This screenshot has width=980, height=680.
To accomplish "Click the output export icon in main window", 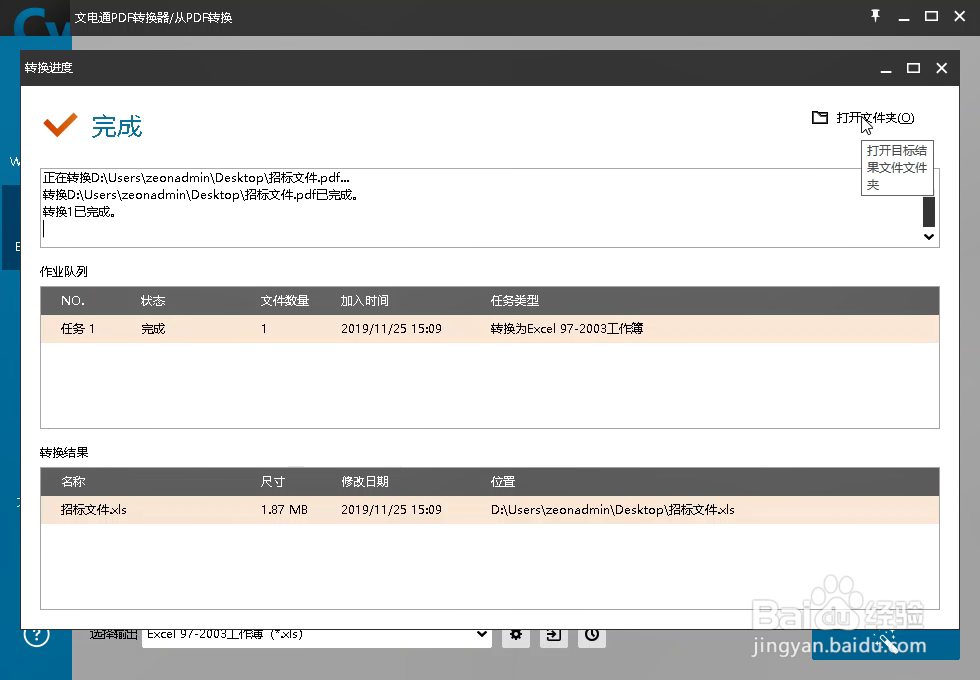I will pyautogui.click(x=554, y=638).
